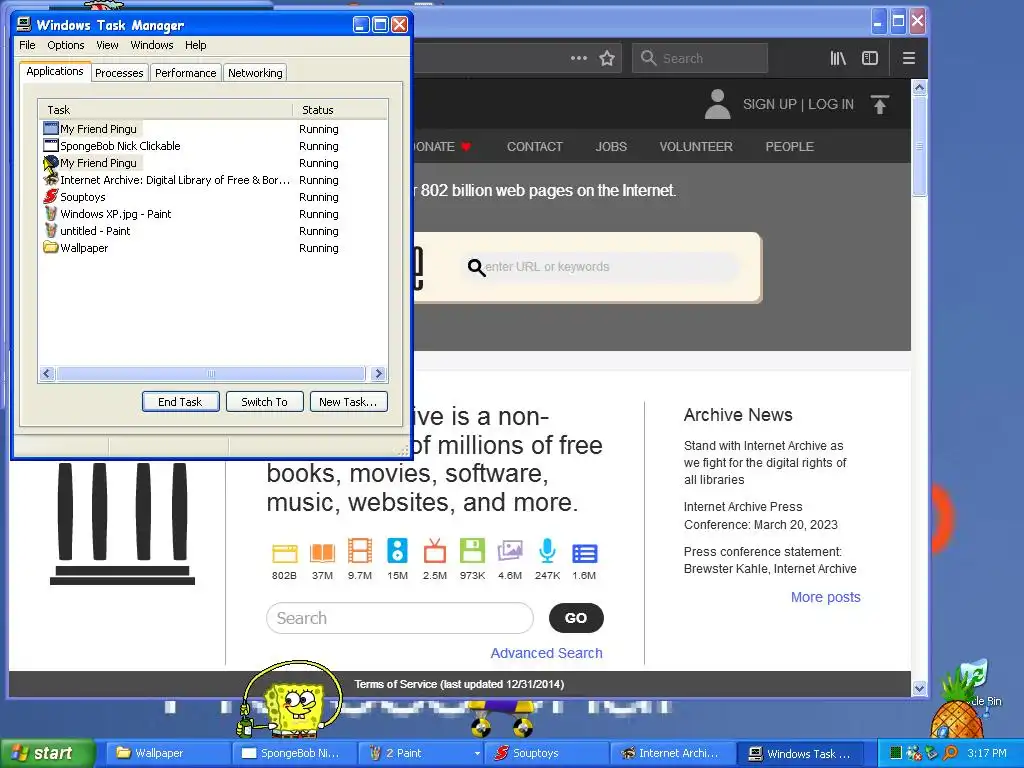Open the TV (2.5M) icon
This screenshot has height=768, width=1024.
435,551
